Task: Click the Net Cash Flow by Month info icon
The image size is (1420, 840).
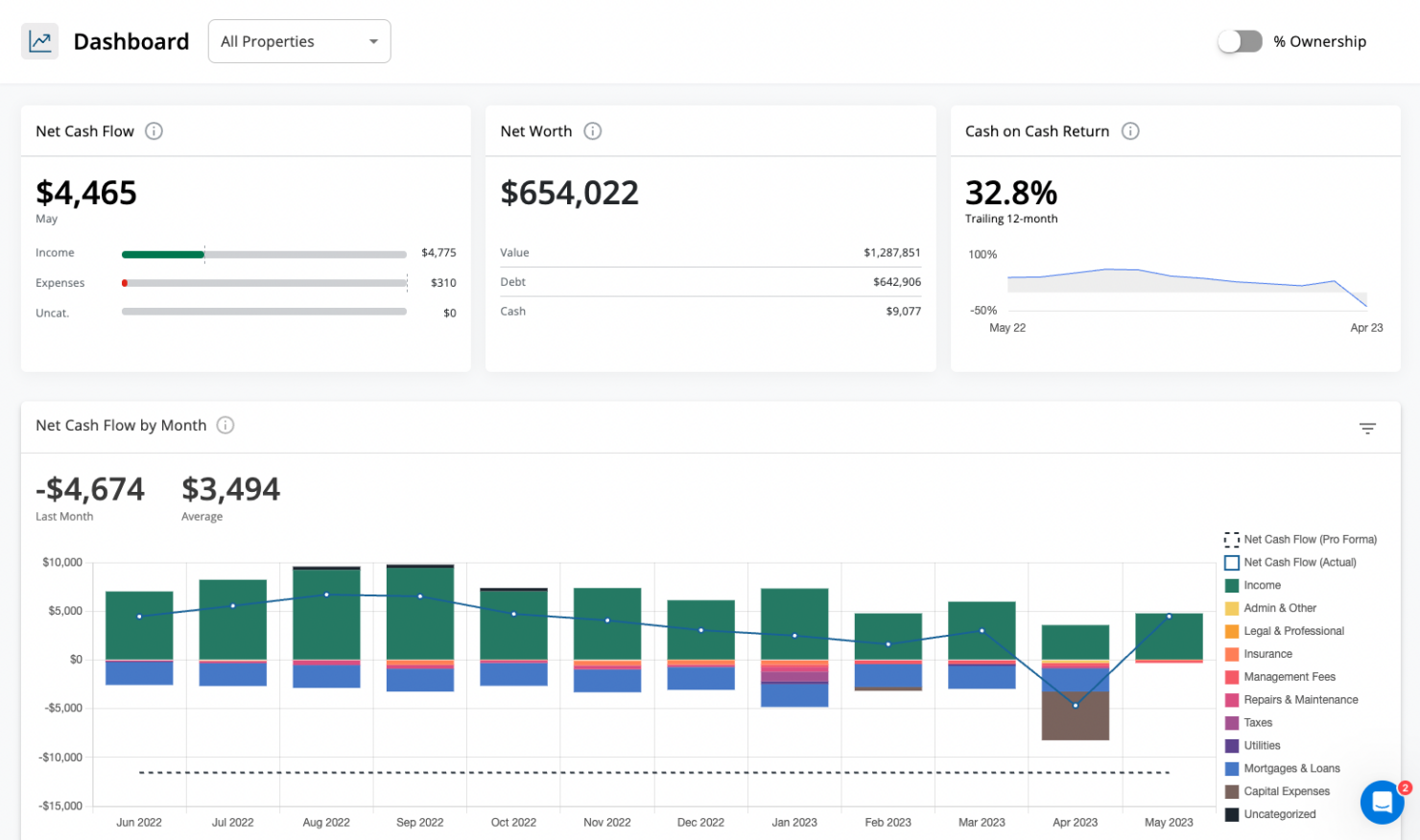Action: [x=225, y=425]
